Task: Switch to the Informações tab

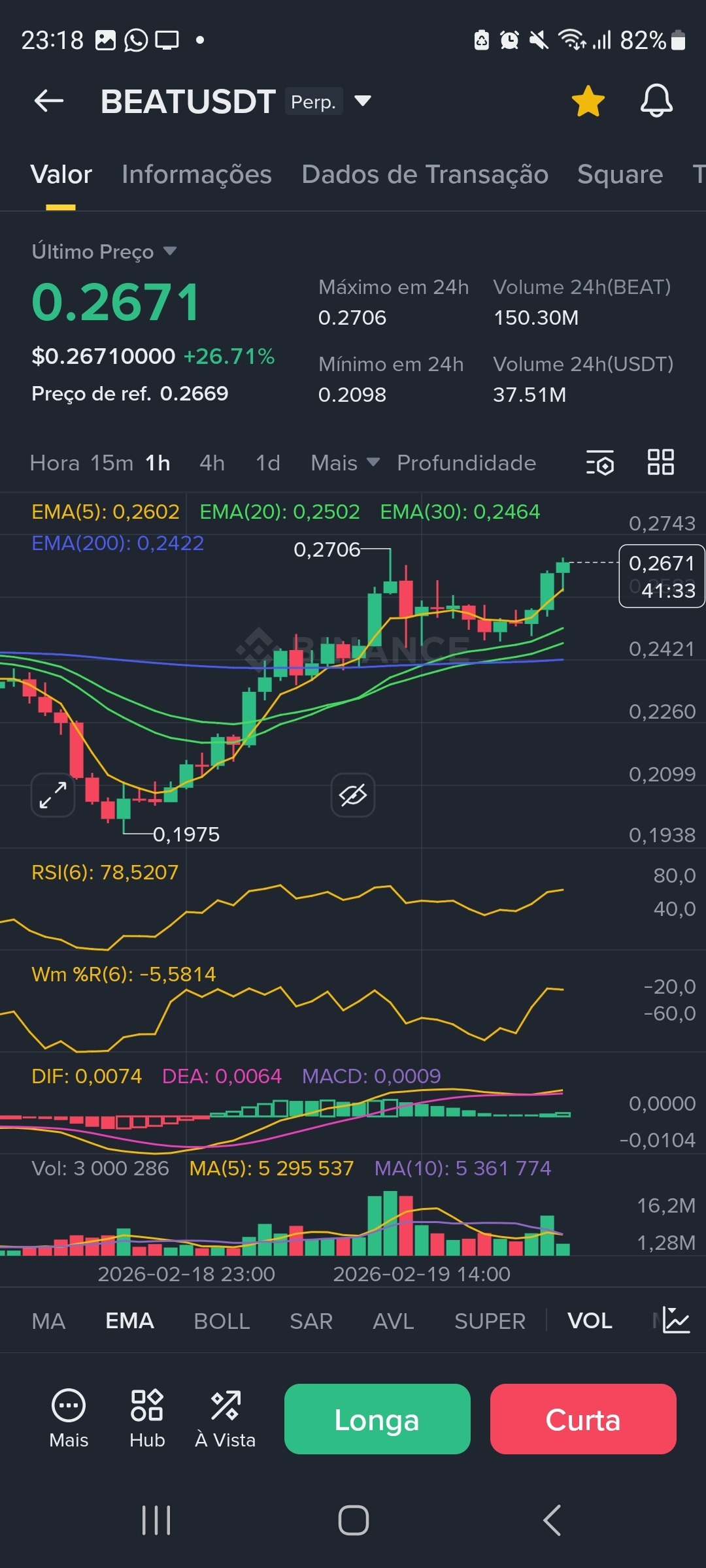Action: click(x=197, y=174)
